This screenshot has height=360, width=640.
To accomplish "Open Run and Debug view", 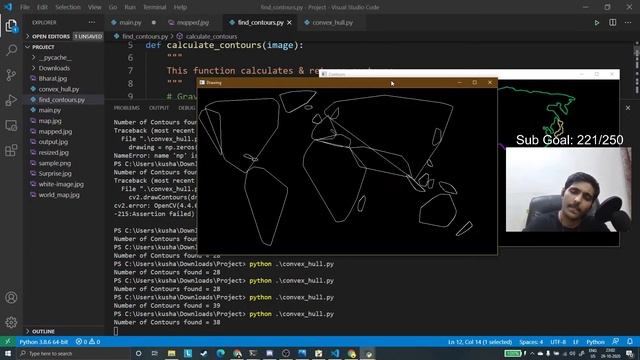I will 11,100.
